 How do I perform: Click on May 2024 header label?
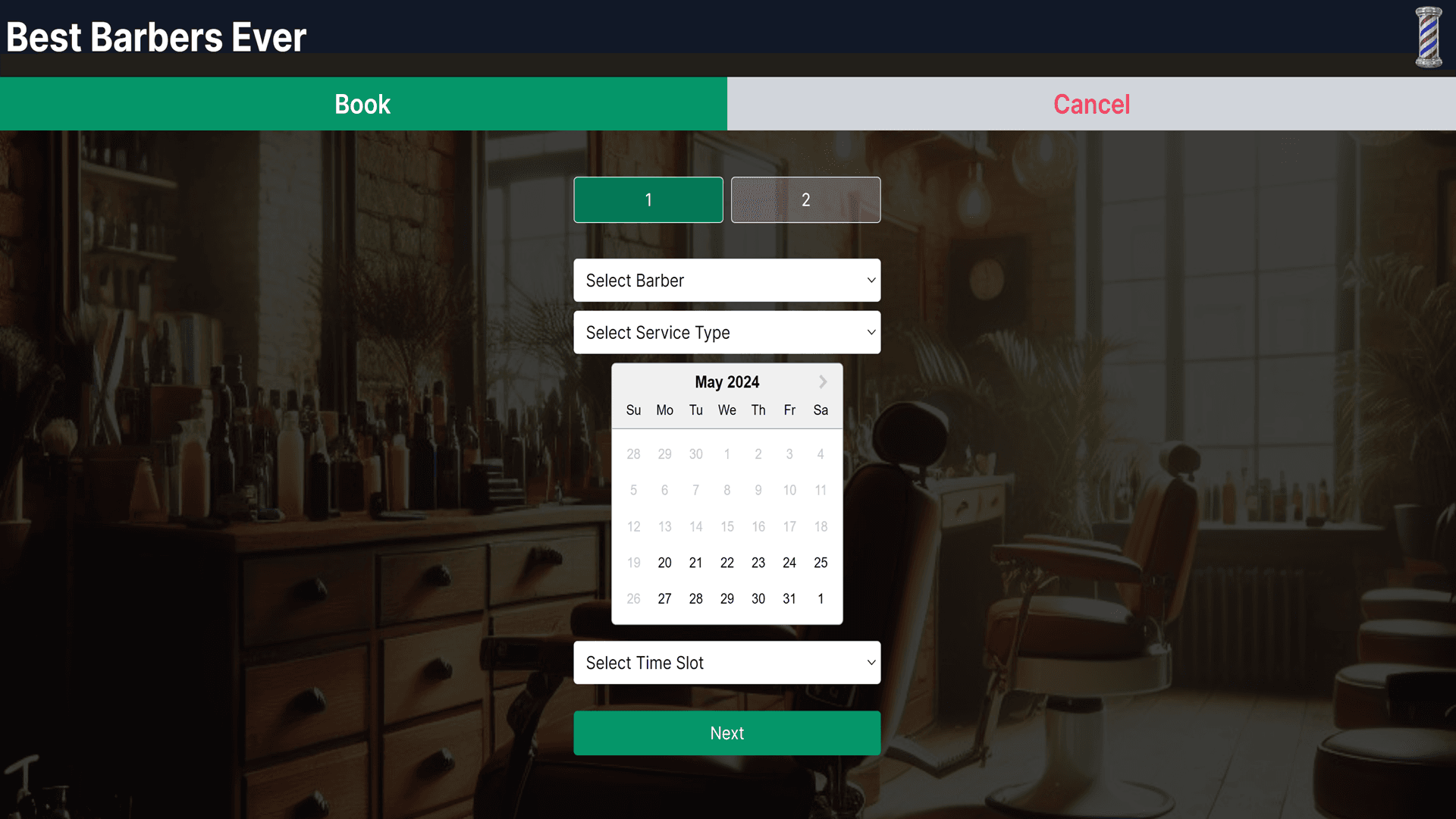click(727, 381)
